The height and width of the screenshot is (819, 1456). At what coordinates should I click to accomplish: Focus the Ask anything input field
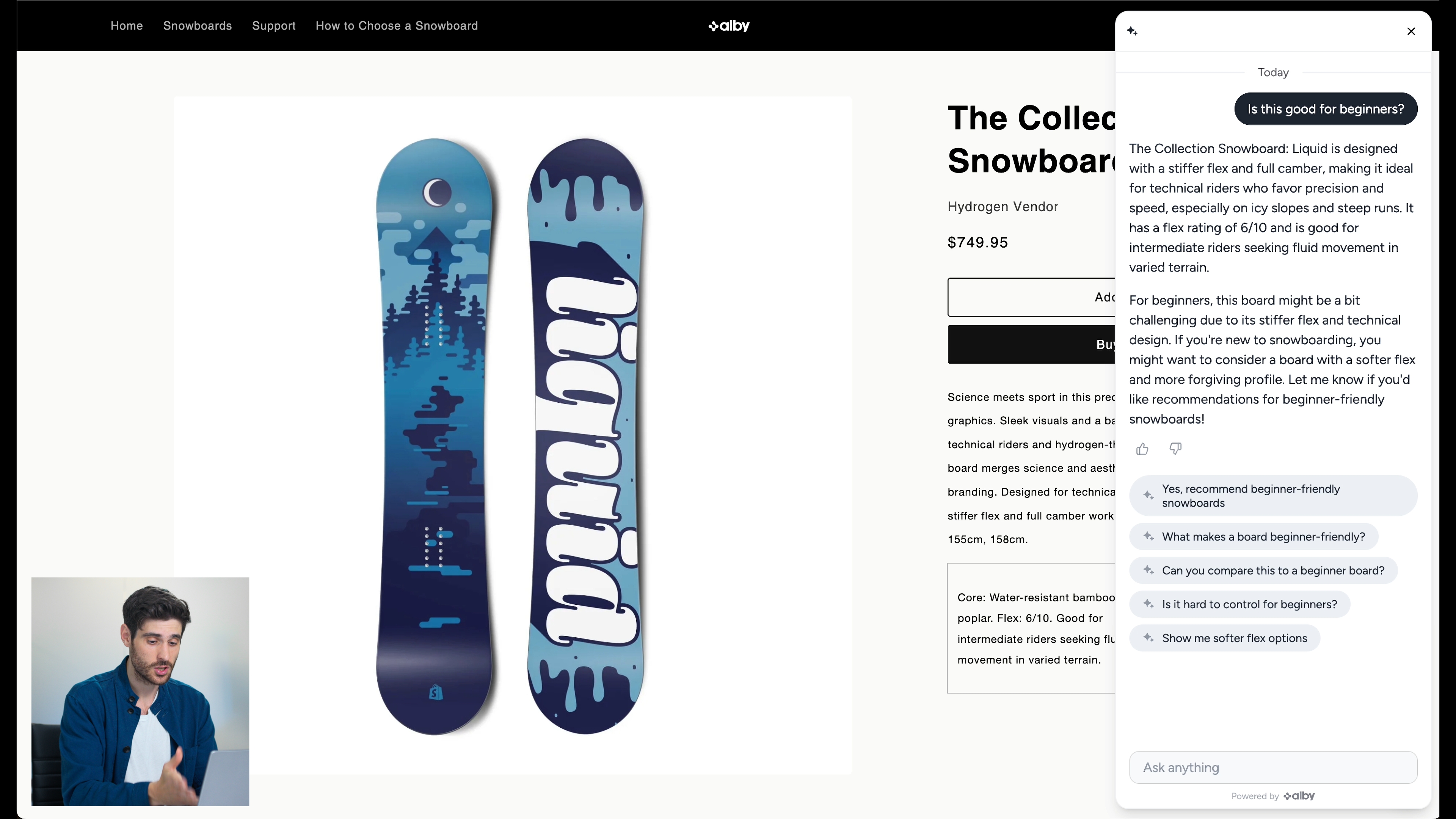[x=1273, y=767]
